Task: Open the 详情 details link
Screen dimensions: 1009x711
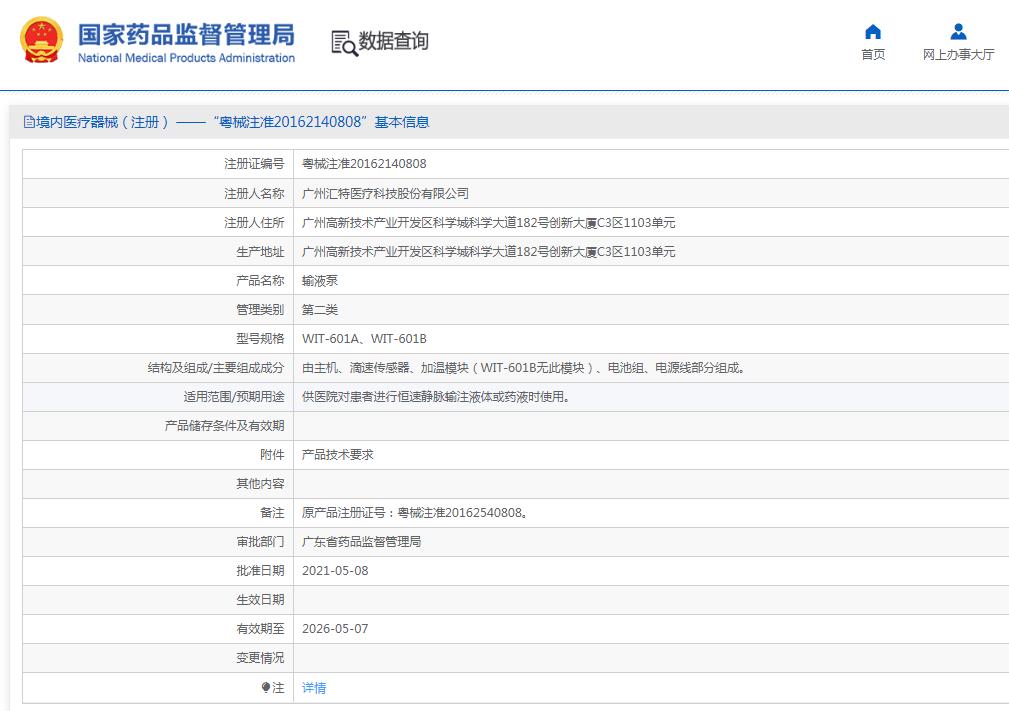Action: click(x=314, y=688)
